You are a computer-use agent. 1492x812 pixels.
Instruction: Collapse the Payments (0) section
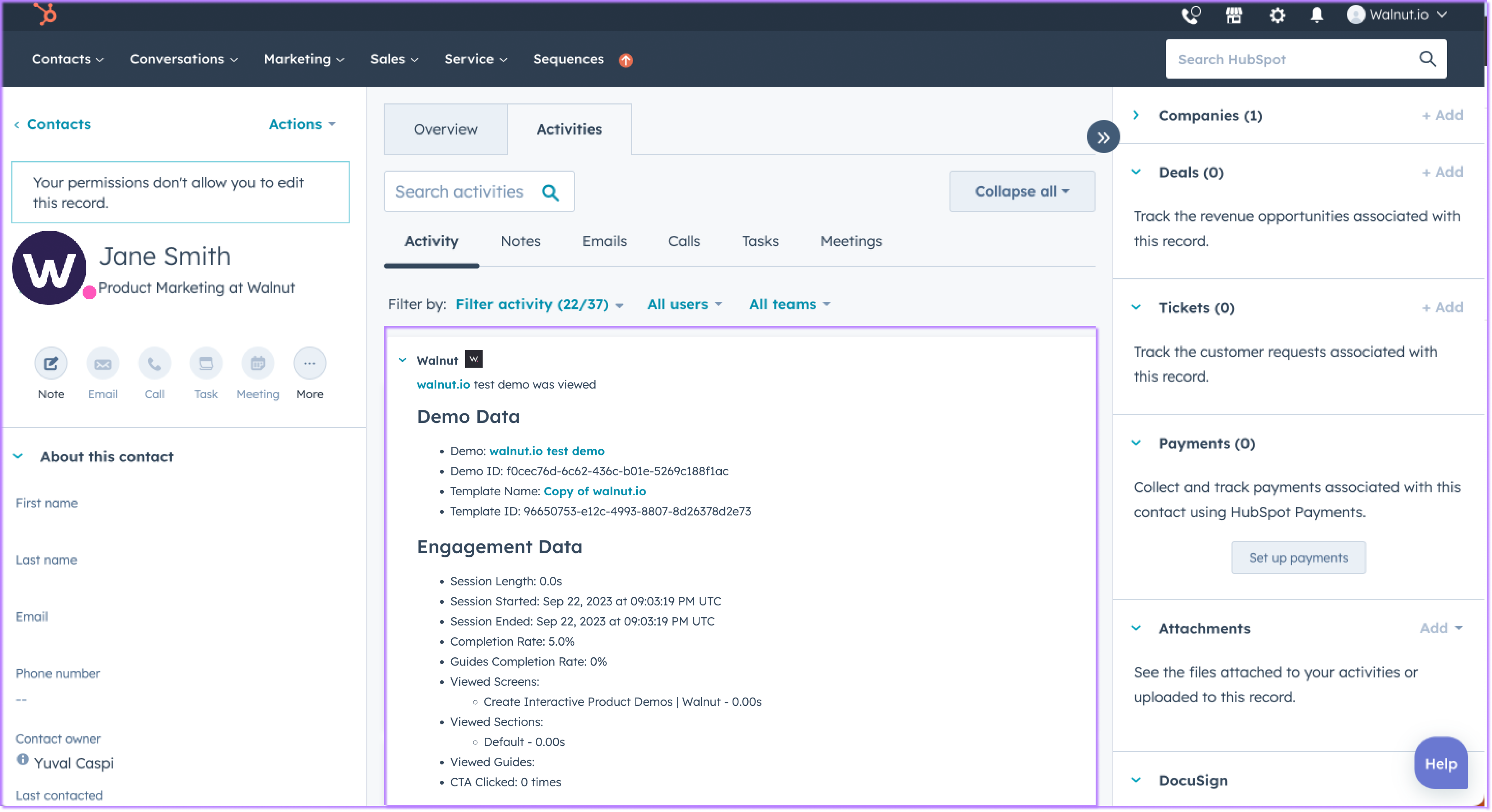pyautogui.click(x=1136, y=442)
